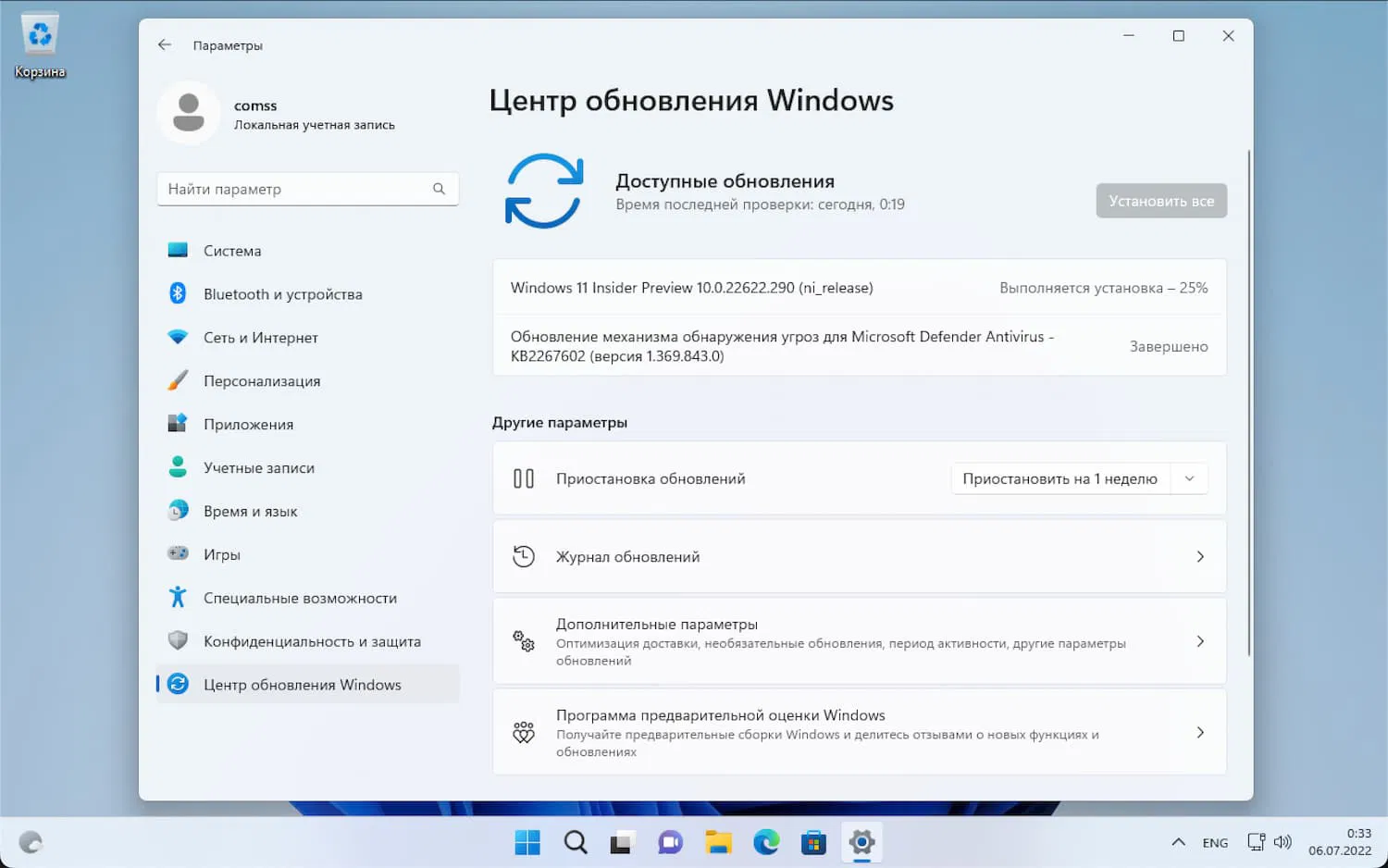
Task: Expand Дополнительные параметры section
Action: coord(1200,640)
